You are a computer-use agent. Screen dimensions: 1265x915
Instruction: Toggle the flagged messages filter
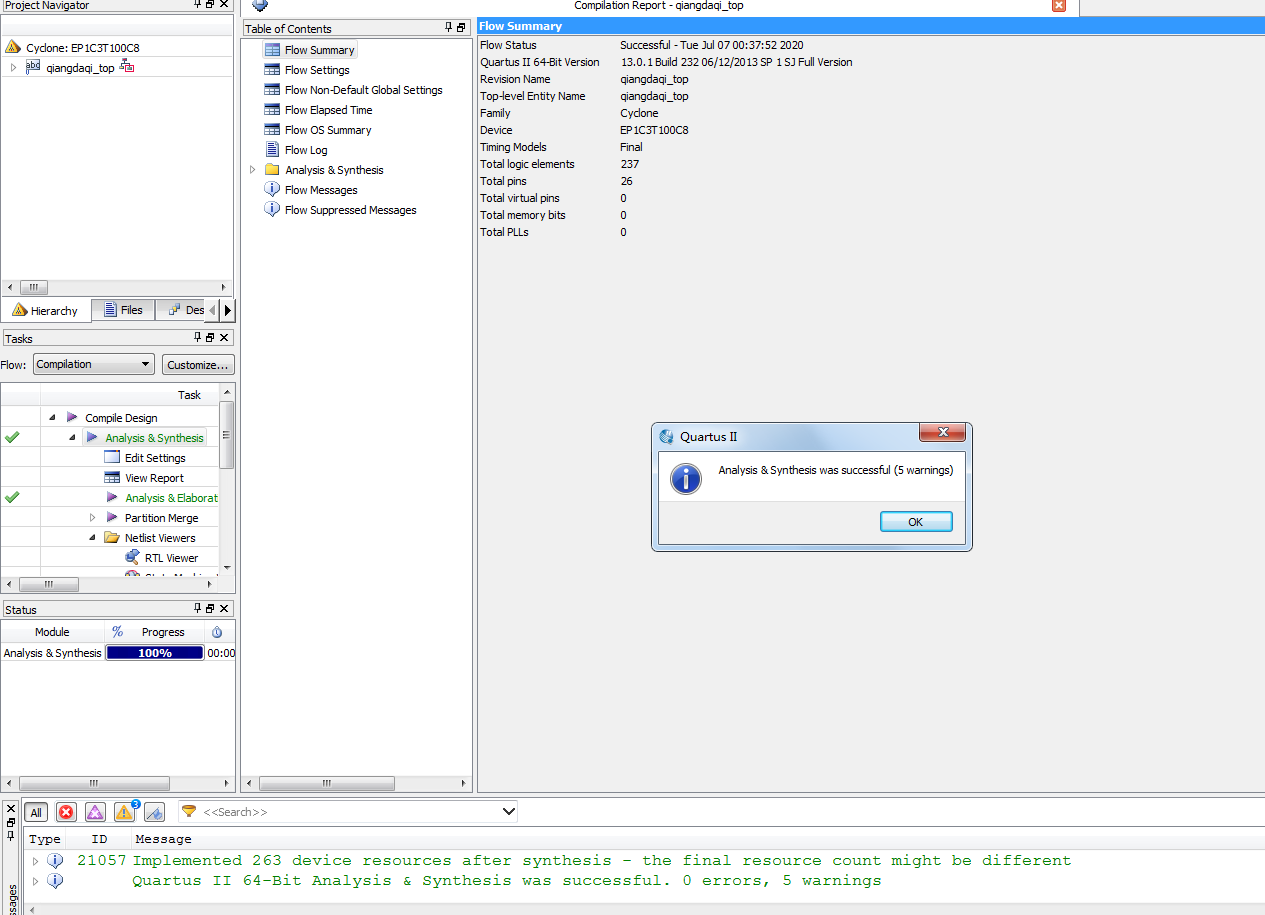[154, 812]
